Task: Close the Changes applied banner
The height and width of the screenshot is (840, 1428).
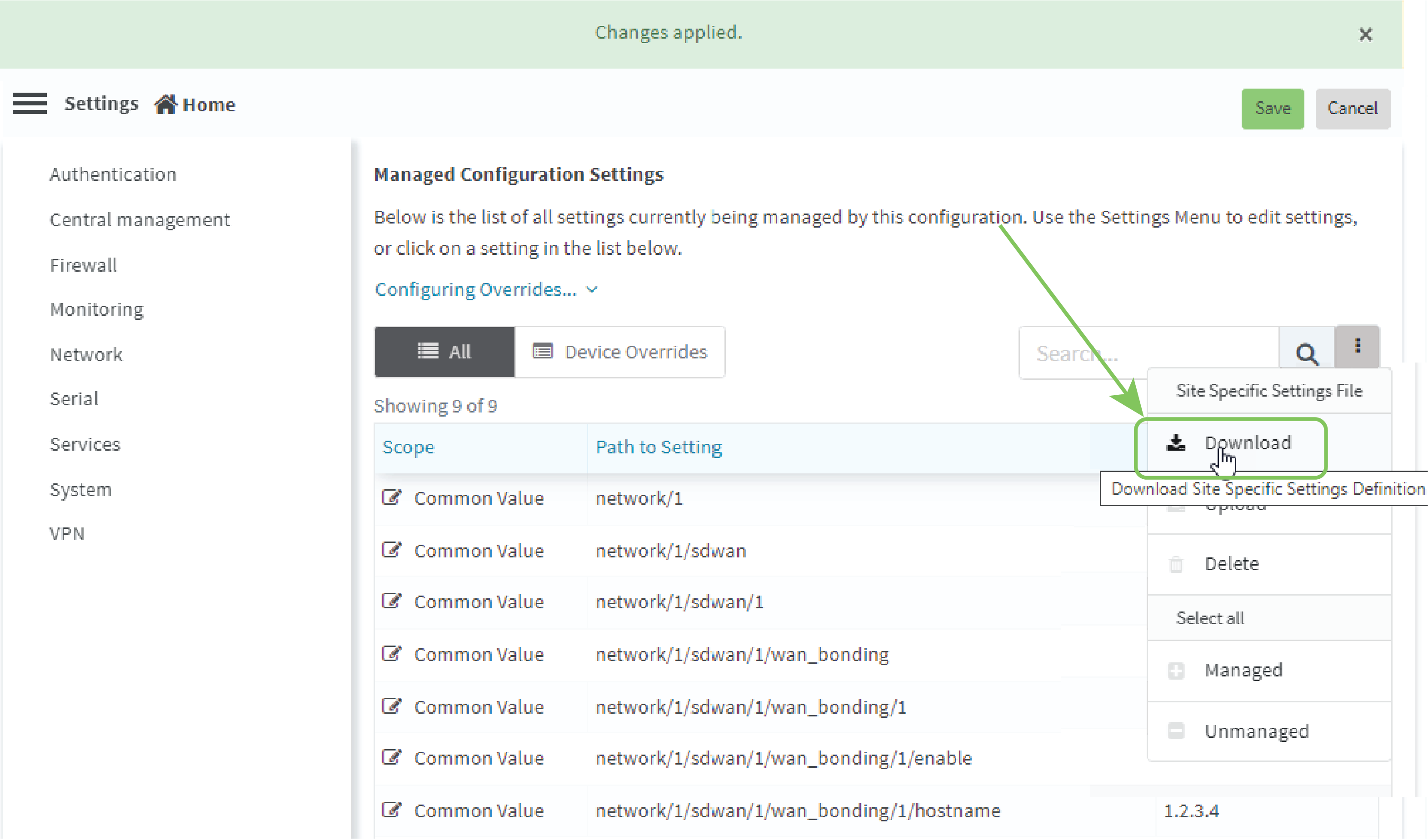Action: click(1365, 35)
